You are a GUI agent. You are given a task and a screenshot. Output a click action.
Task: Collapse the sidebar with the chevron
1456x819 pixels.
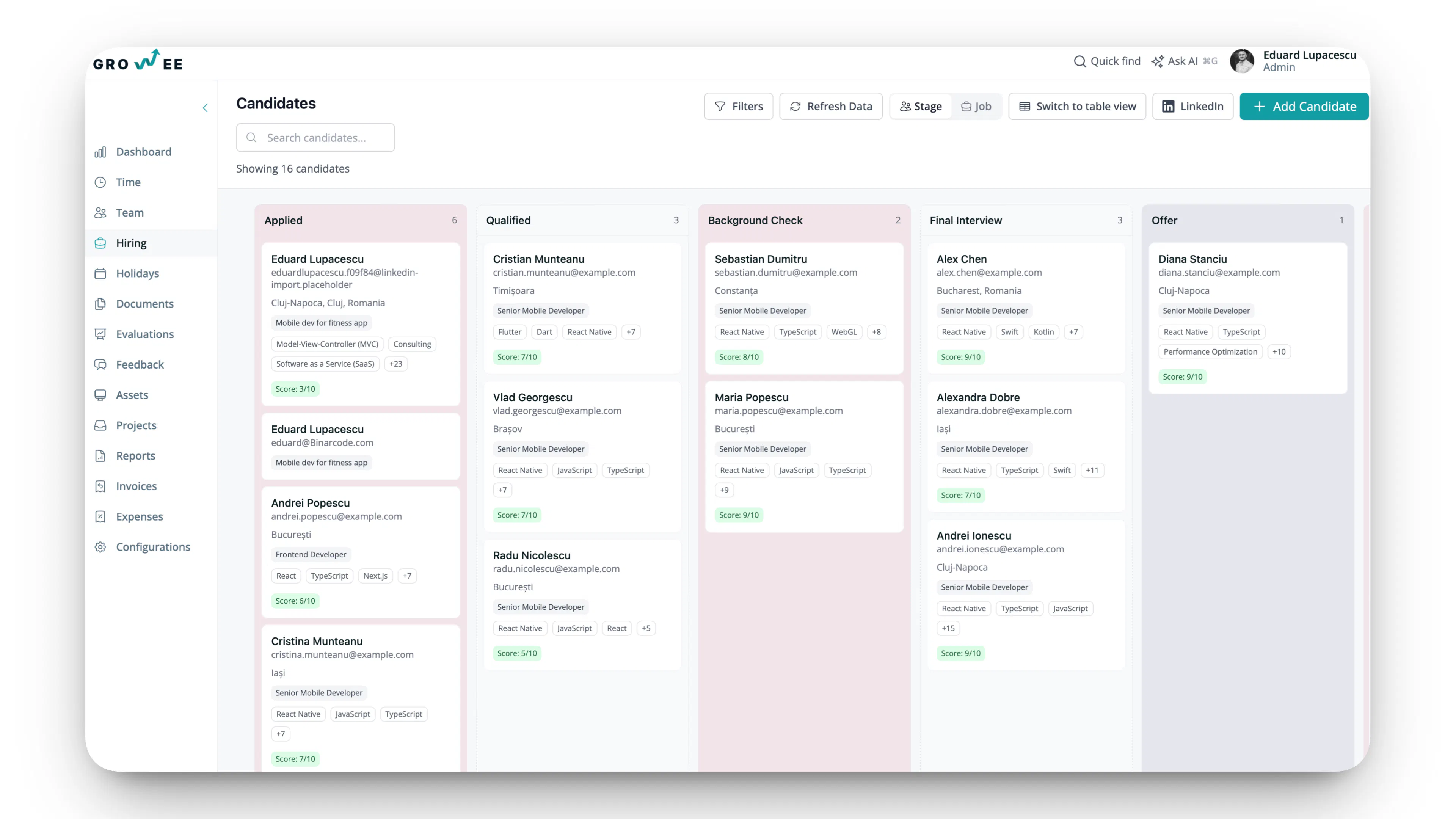click(x=205, y=108)
